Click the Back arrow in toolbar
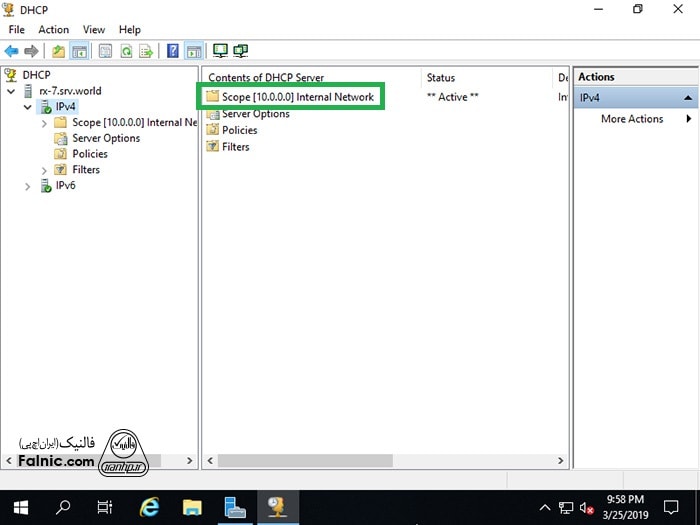The width and height of the screenshot is (700, 525). point(12,51)
